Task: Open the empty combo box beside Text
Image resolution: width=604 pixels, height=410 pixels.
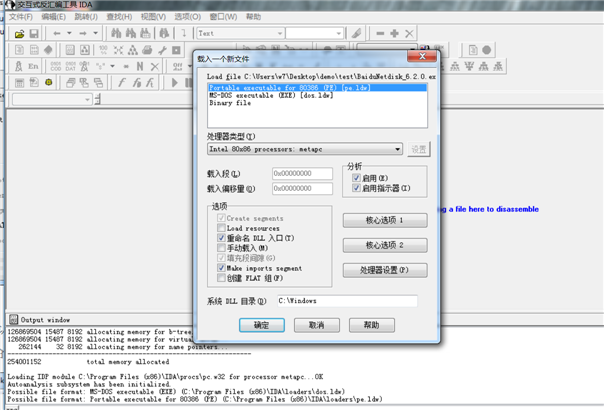Action: [x=314, y=34]
